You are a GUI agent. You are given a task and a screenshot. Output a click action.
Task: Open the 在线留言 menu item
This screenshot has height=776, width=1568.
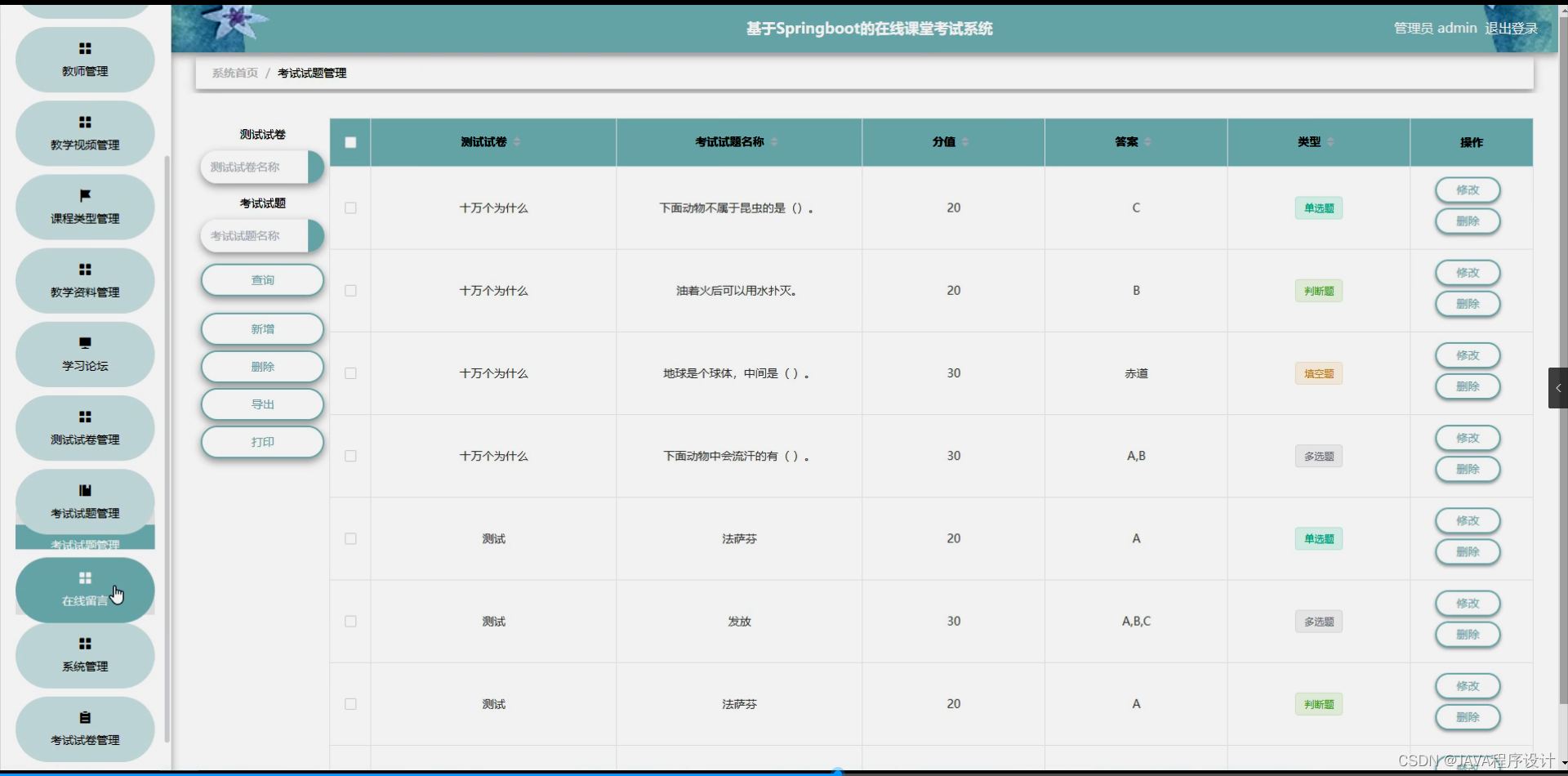(x=84, y=590)
